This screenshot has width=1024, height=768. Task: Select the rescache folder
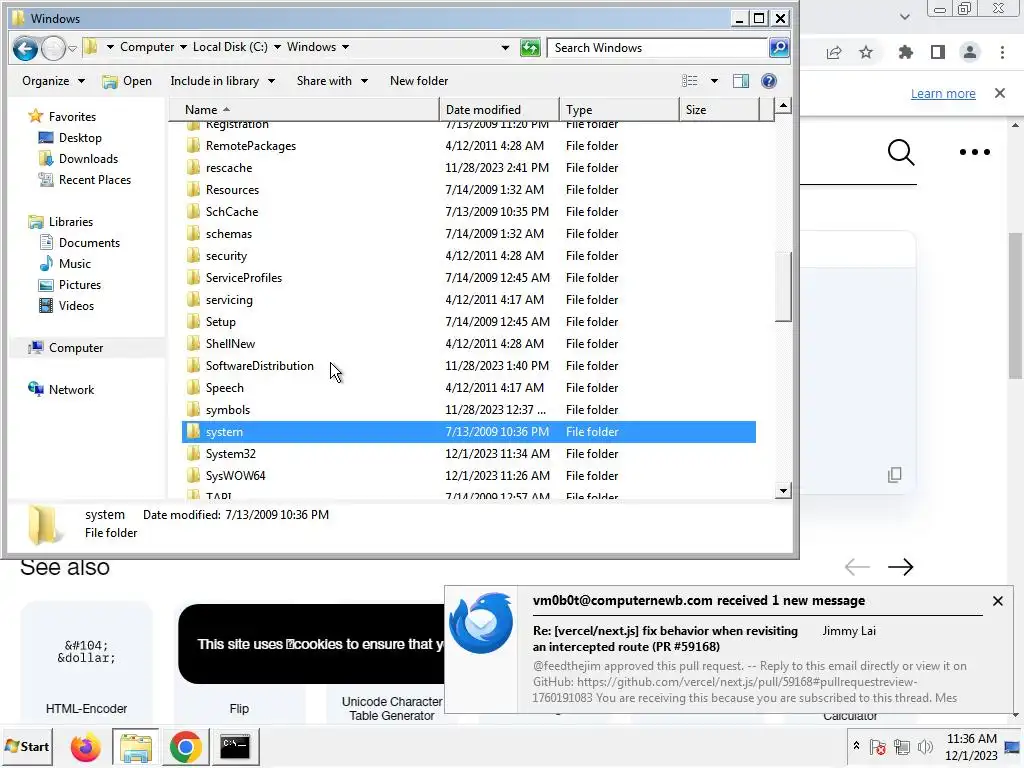(229, 168)
